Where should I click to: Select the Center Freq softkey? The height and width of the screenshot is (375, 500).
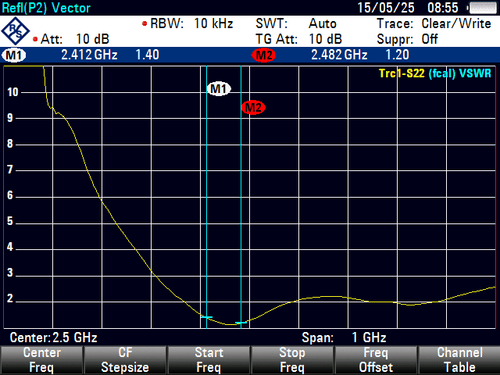(42, 360)
